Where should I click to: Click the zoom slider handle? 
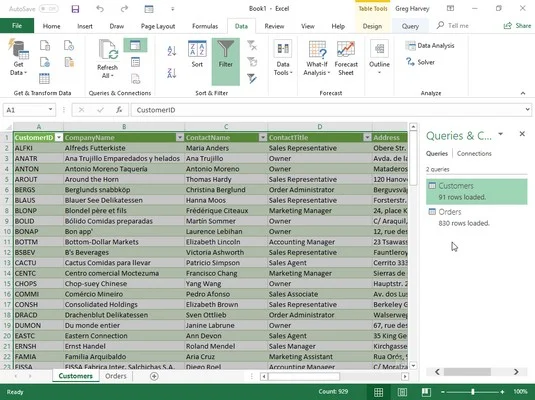click(x=473, y=392)
